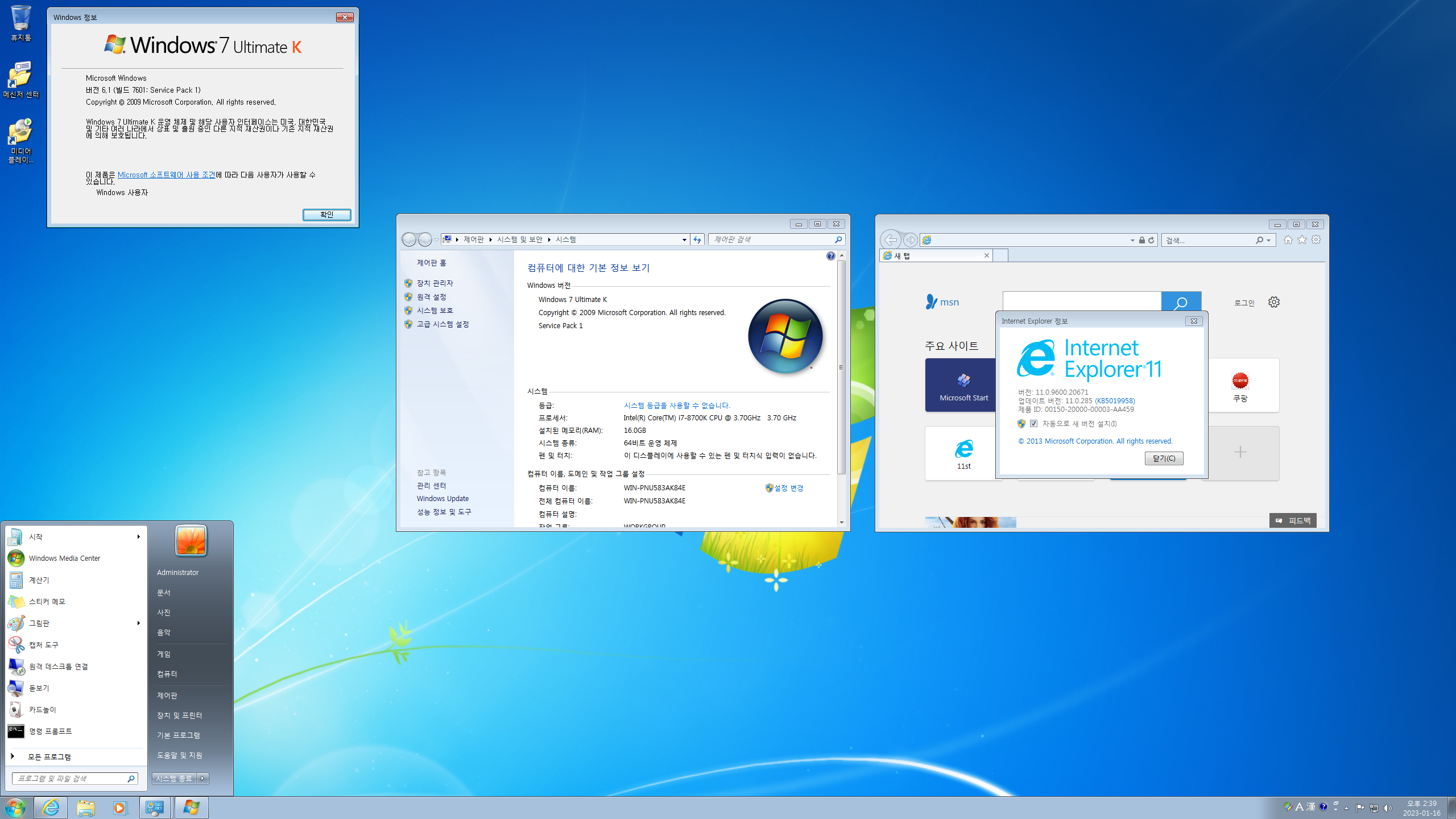
Task: Click the control panel help icon
Action: pyautogui.click(x=830, y=256)
